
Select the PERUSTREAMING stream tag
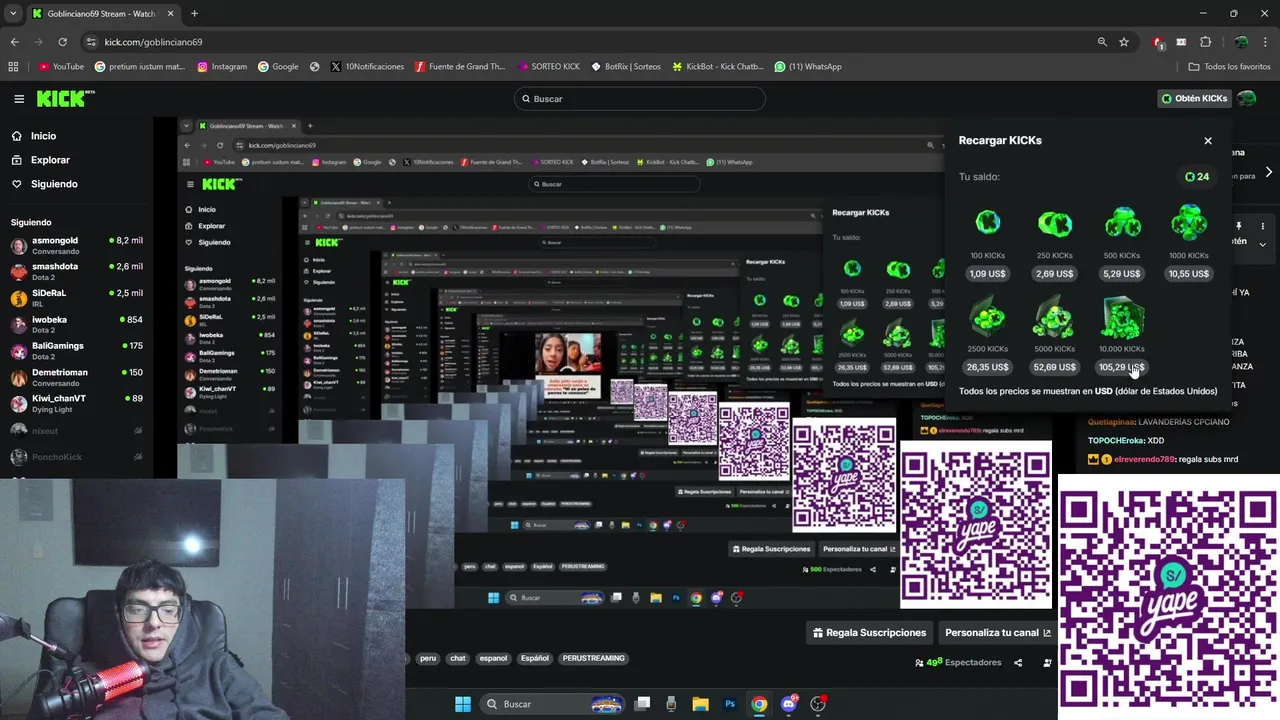pyautogui.click(x=594, y=659)
